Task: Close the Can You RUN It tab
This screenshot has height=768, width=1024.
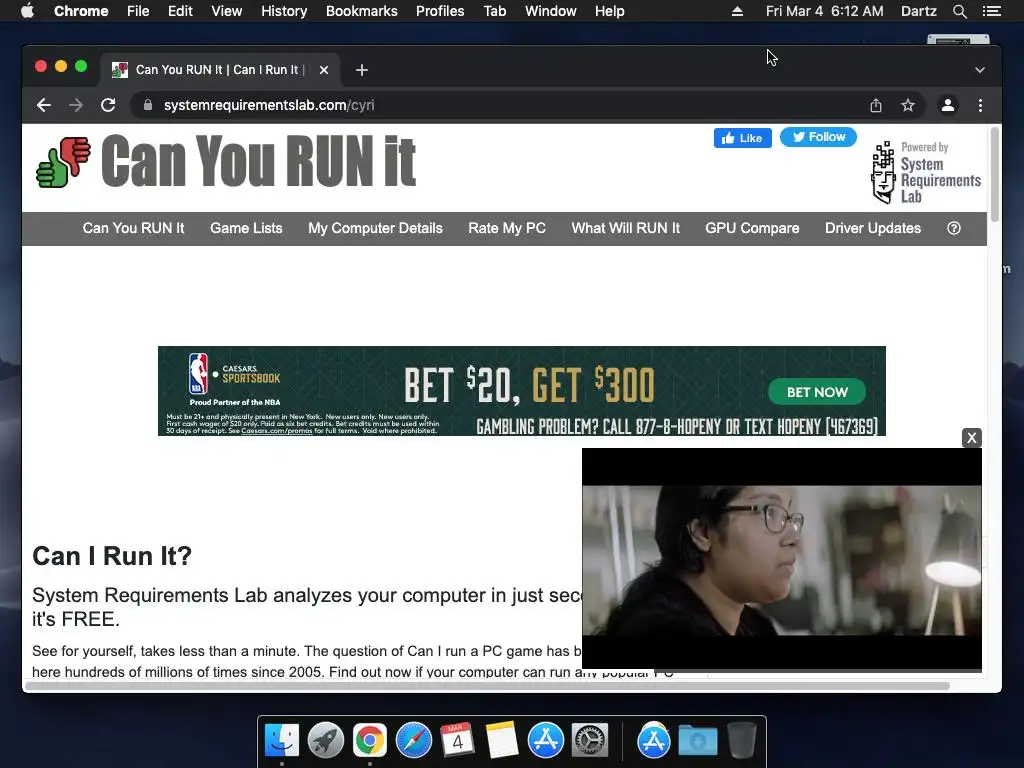Action: pyautogui.click(x=324, y=70)
